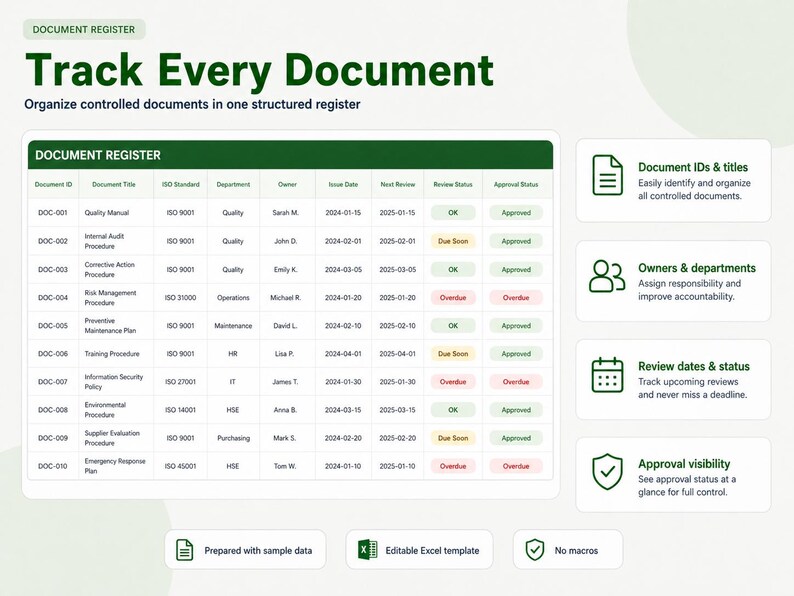Click the Purchasing department cell
Viewport: 794px width, 596px height.
233,438
